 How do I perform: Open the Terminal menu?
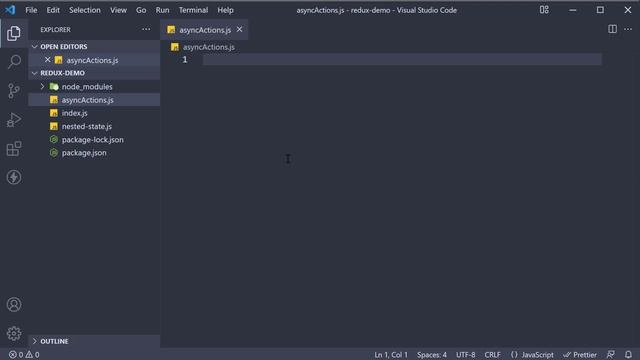[193, 10]
